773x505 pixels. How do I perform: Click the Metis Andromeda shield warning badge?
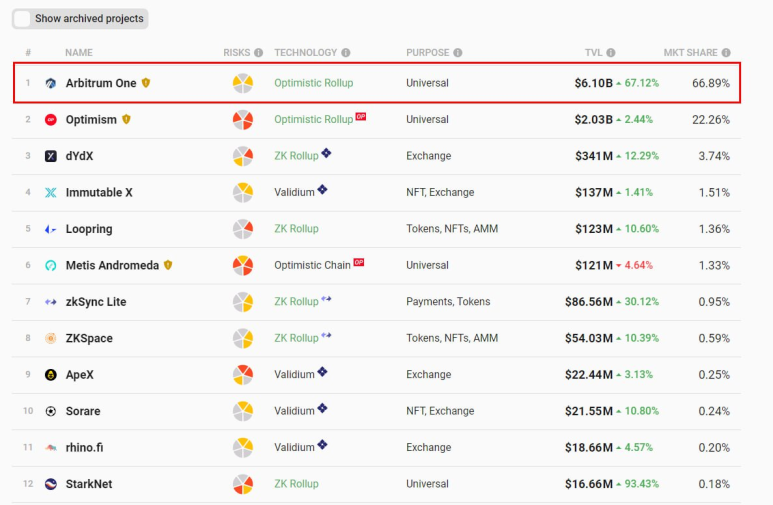click(168, 265)
